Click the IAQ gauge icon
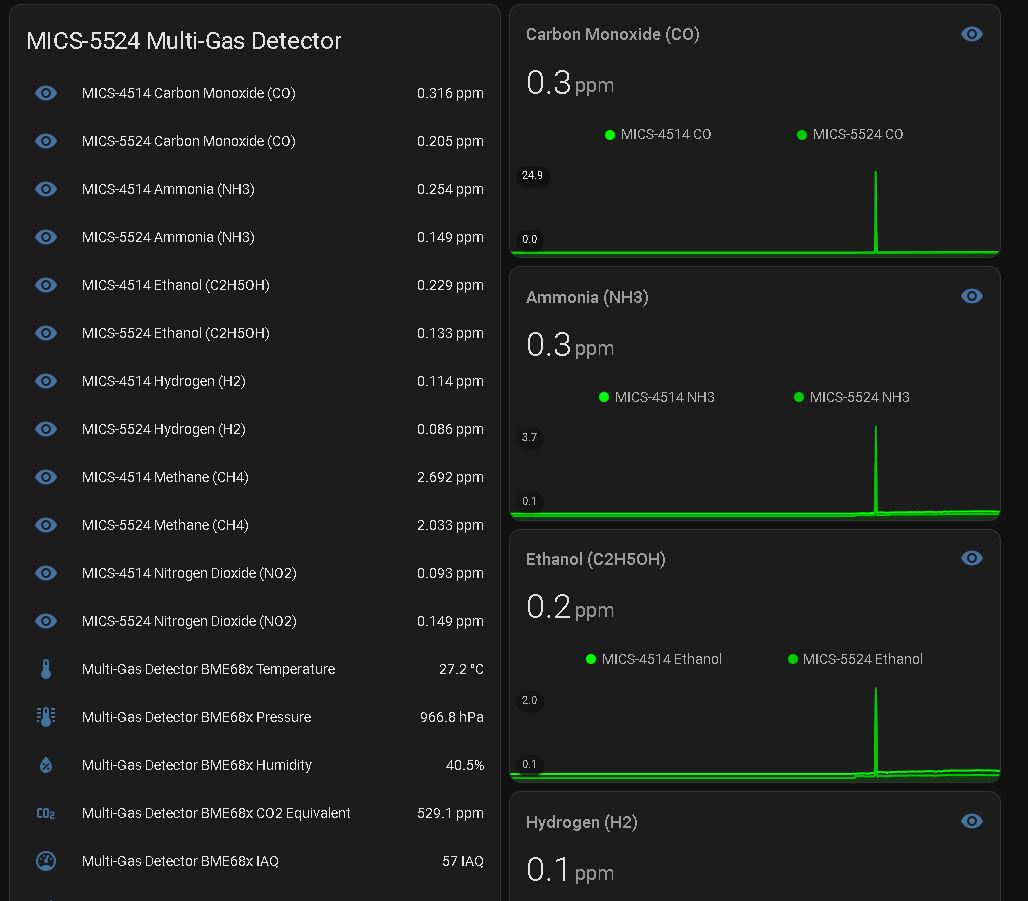 (x=46, y=861)
